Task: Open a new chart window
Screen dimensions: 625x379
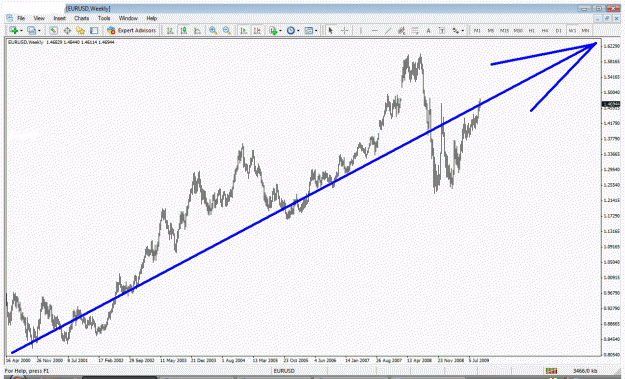Action: click(13, 30)
